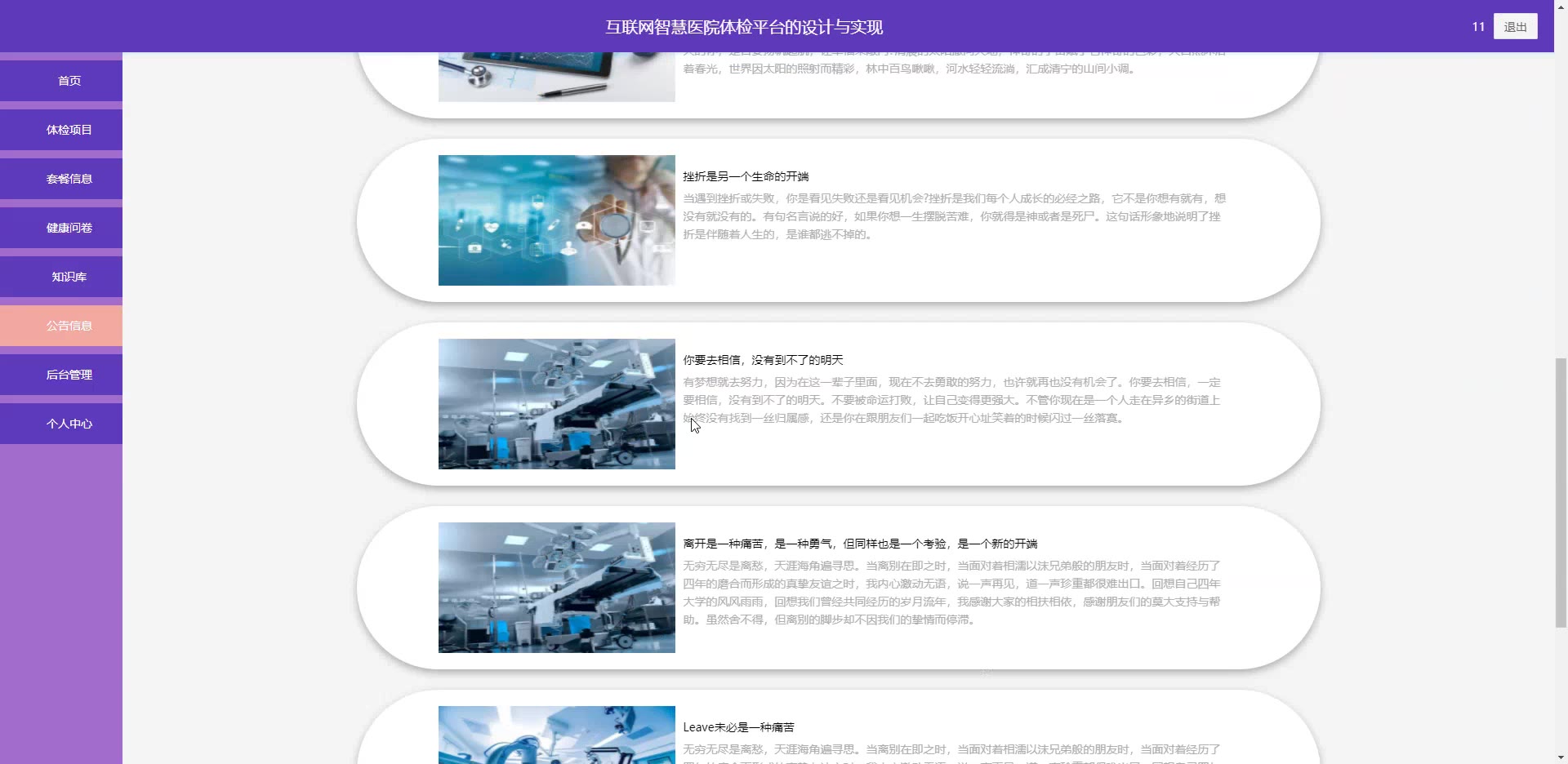Click the thumbnail of Leave未必是一种痛苦 announcement
The image size is (1568, 764).
[x=557, y=735]
